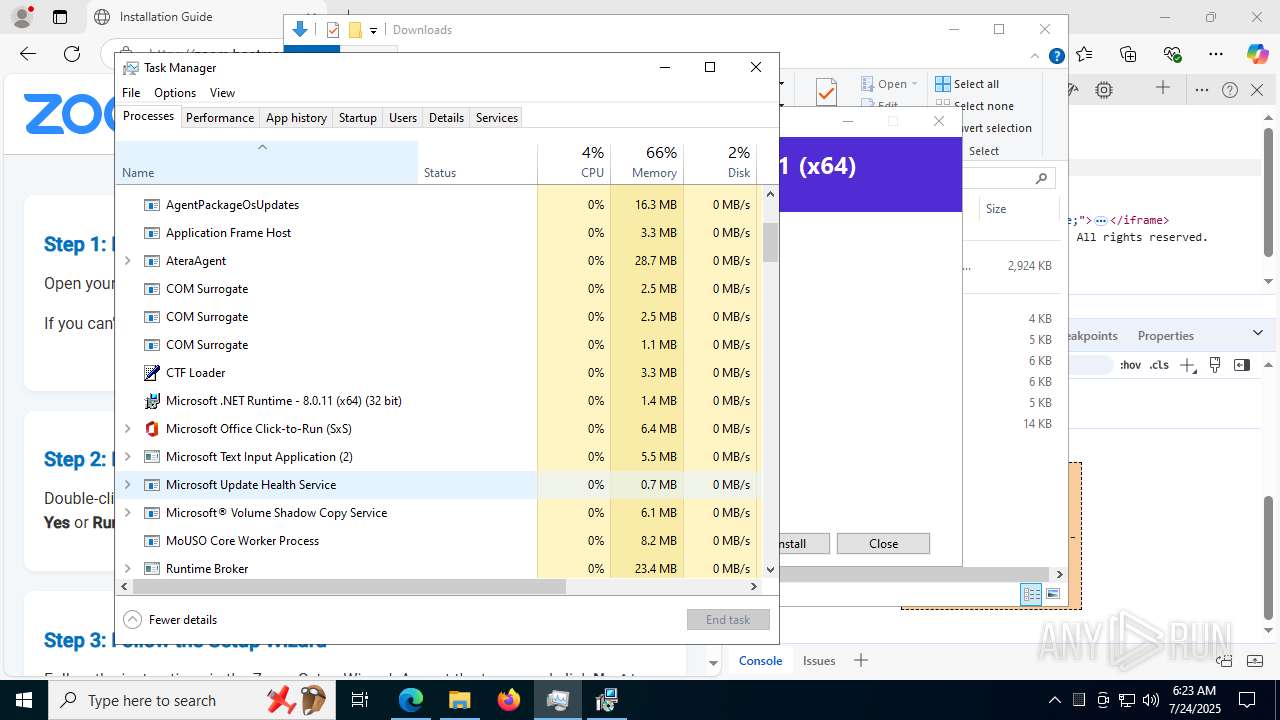Switch Explorer to details view icon
The width and height of the screenshot is (1280, 720).
[1031, 594]
